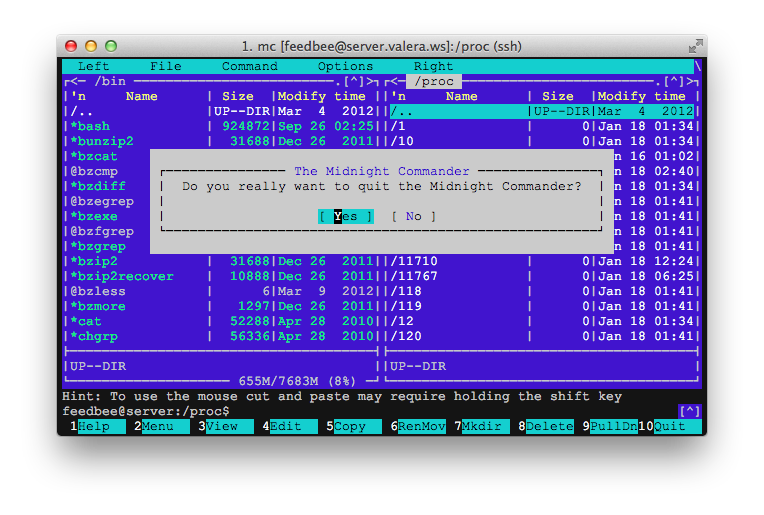This screenshot has height=515, width=764.
Task: Select the *bzip2recover file entry
Action: [221, 276]
